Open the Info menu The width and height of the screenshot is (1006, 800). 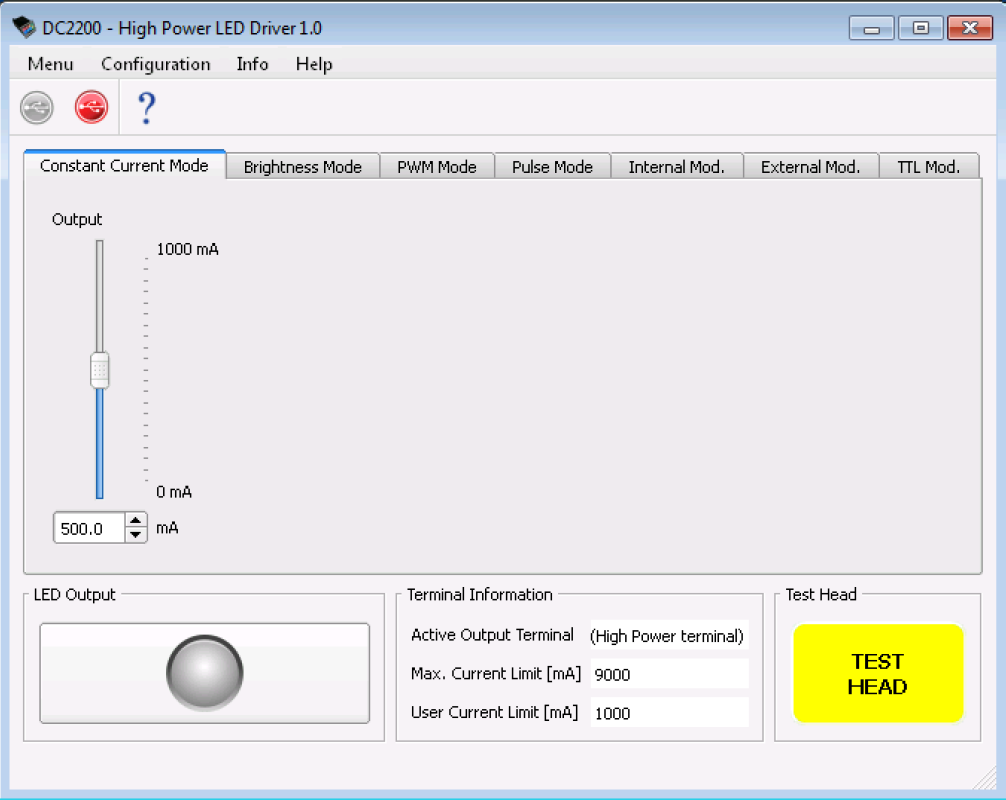(252, 64)
